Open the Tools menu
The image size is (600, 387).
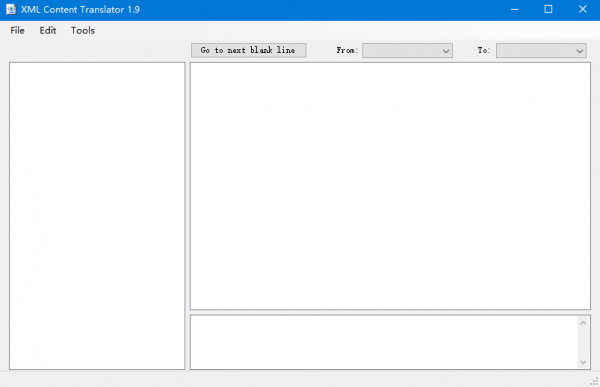[83, 31]
